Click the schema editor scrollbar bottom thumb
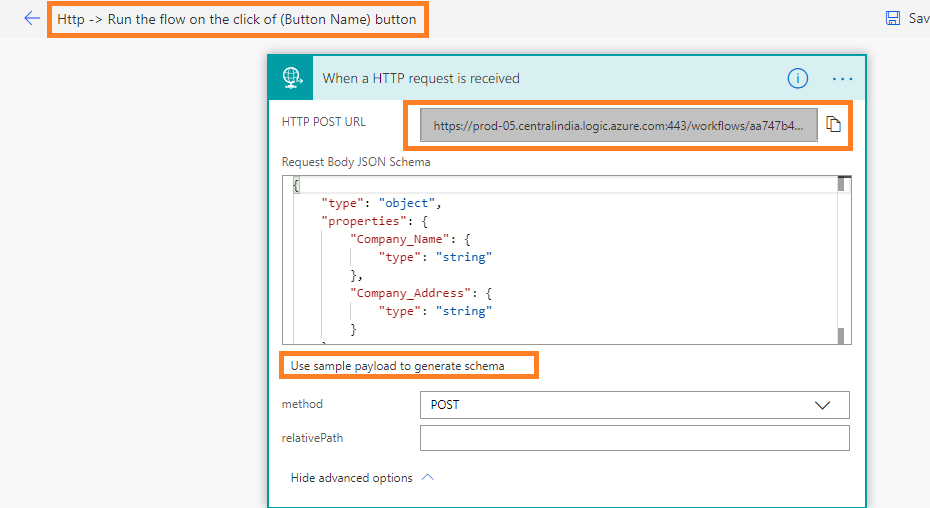Screen dimensions: 930x508 click(x=840, y=335)
